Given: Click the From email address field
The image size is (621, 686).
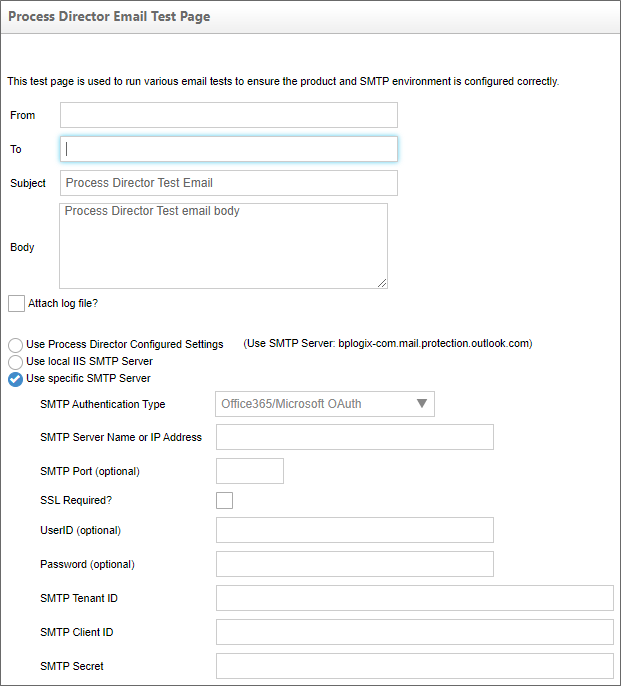Looking at the screenshot, I should [x=228, y=115].
